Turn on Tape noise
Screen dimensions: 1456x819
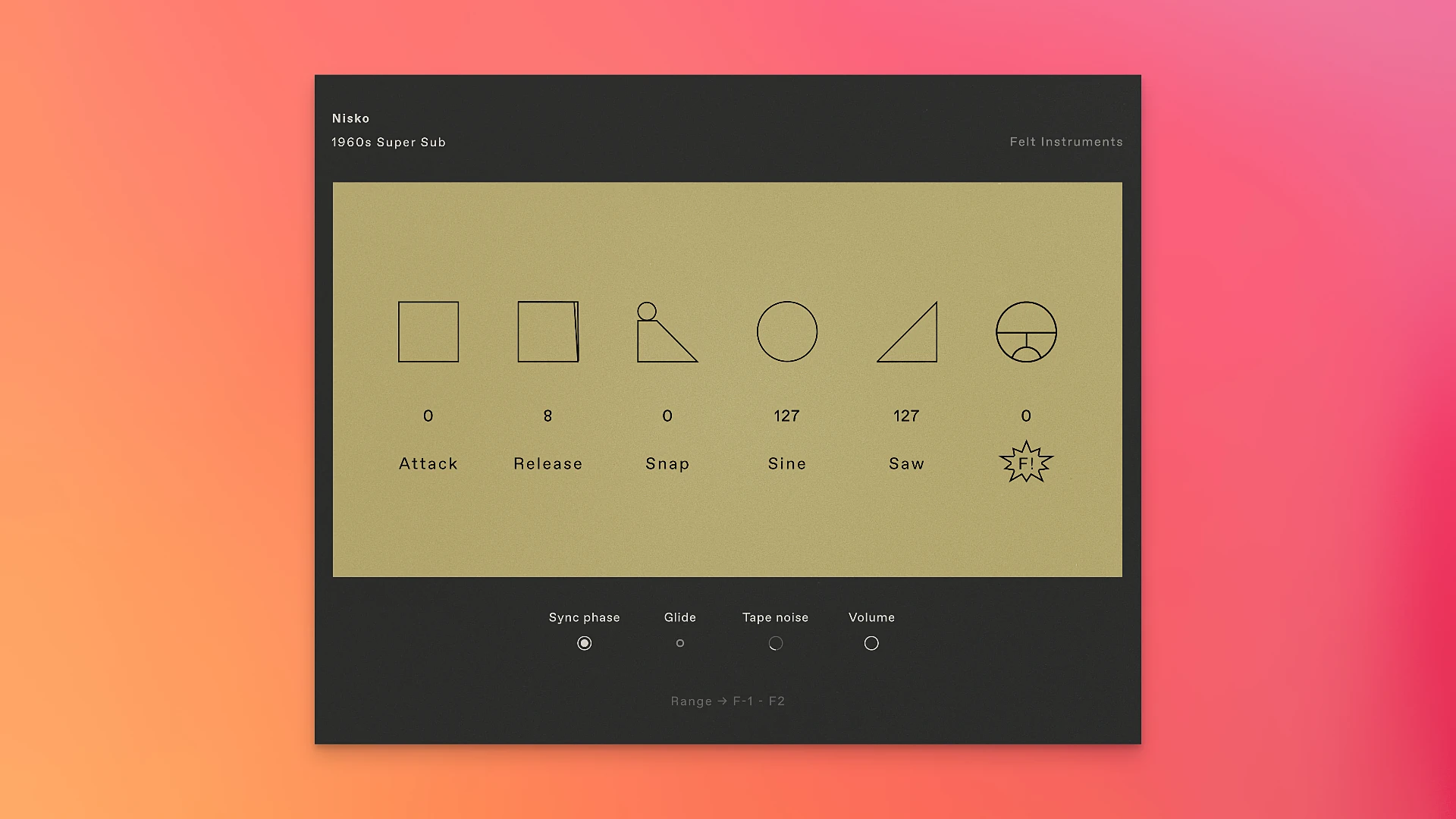coord(775,642)
